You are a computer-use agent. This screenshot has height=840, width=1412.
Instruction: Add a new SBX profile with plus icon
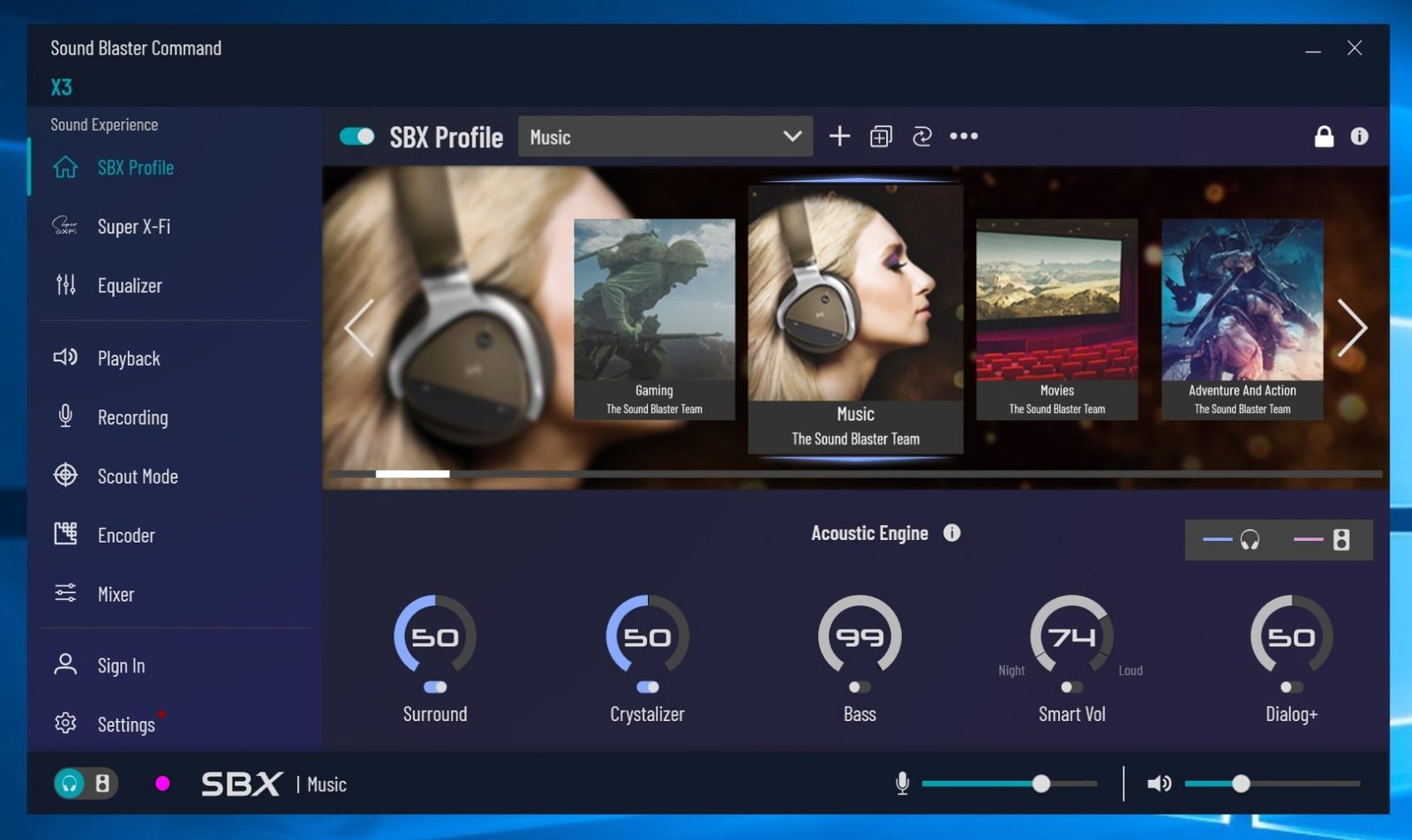pos(839,136)
